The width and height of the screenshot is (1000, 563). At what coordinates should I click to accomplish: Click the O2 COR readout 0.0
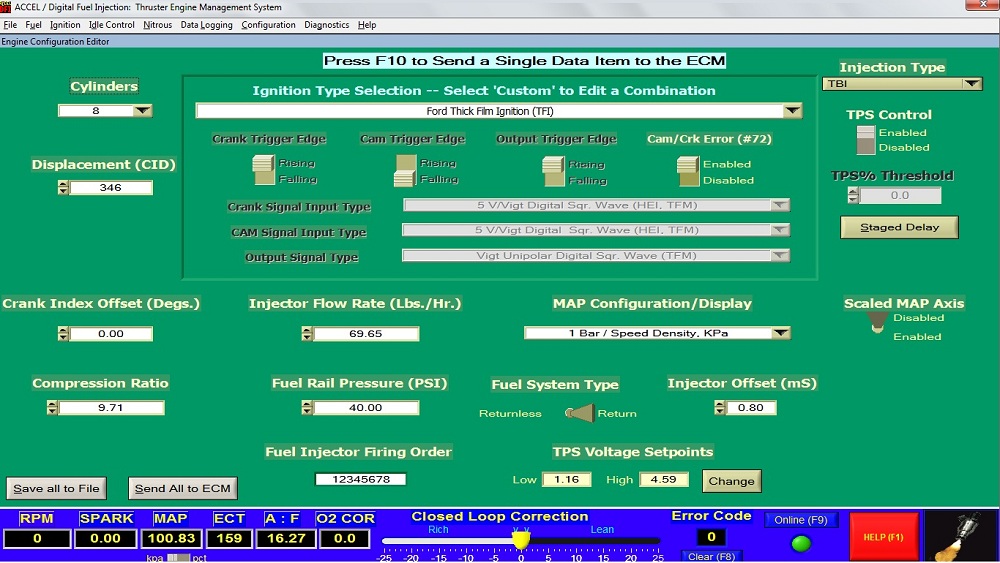pos(344,539)
